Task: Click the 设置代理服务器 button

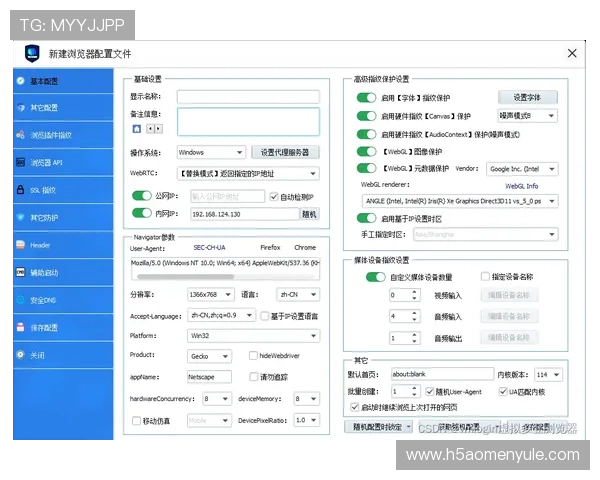Action: 285,152
